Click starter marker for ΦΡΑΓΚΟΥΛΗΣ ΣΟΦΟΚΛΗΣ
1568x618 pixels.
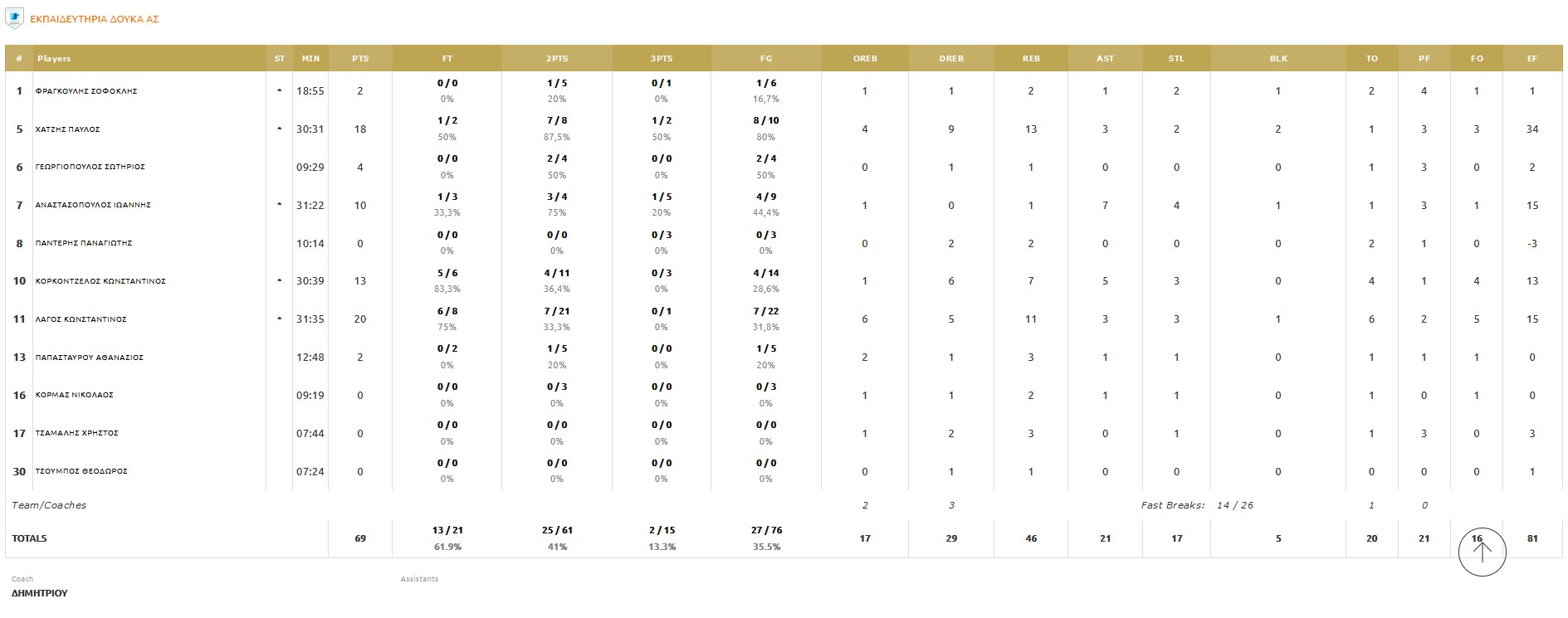279,90
